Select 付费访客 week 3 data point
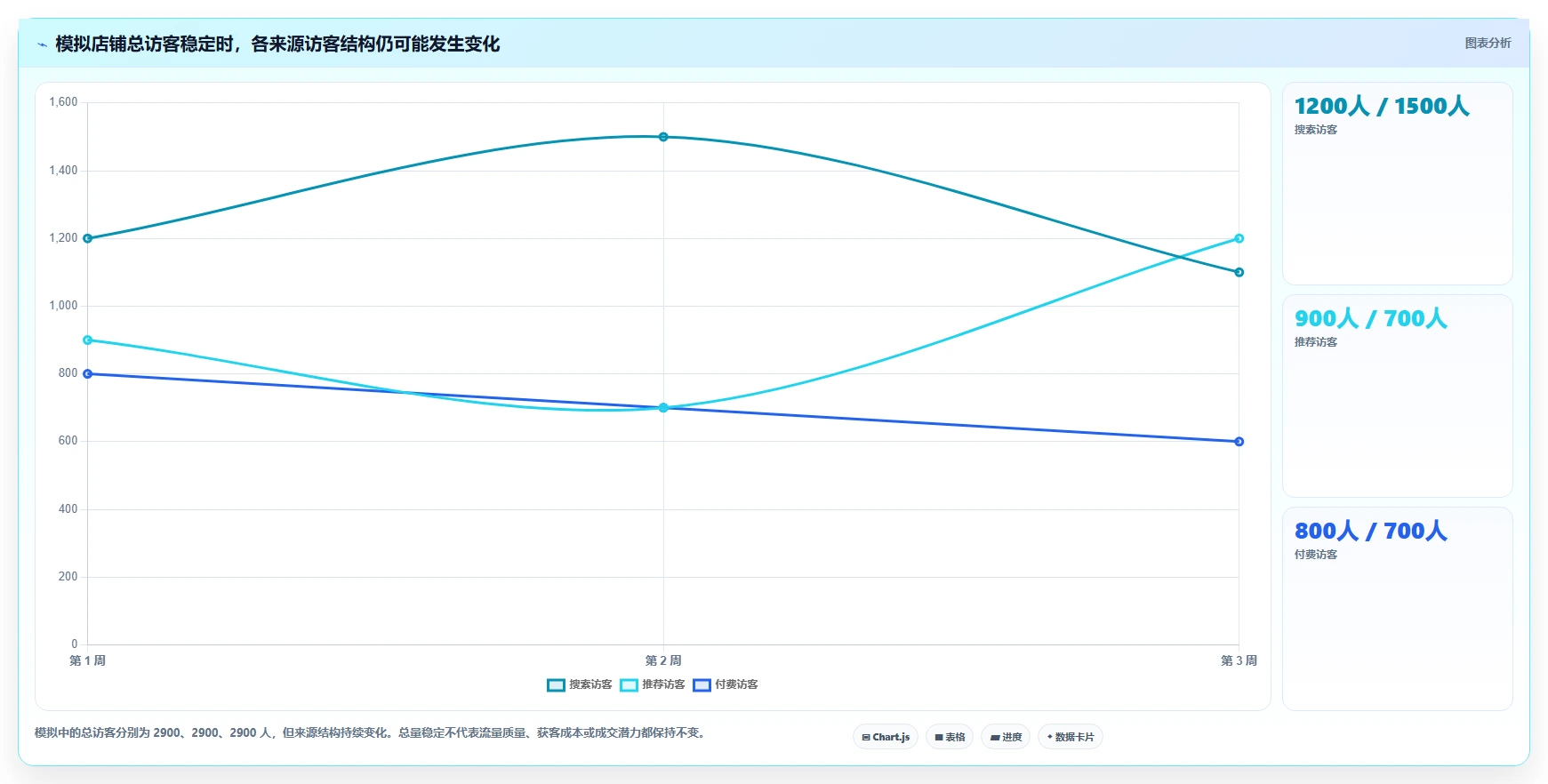Viewport: 1548px width, 784px height. [1239, 441]
